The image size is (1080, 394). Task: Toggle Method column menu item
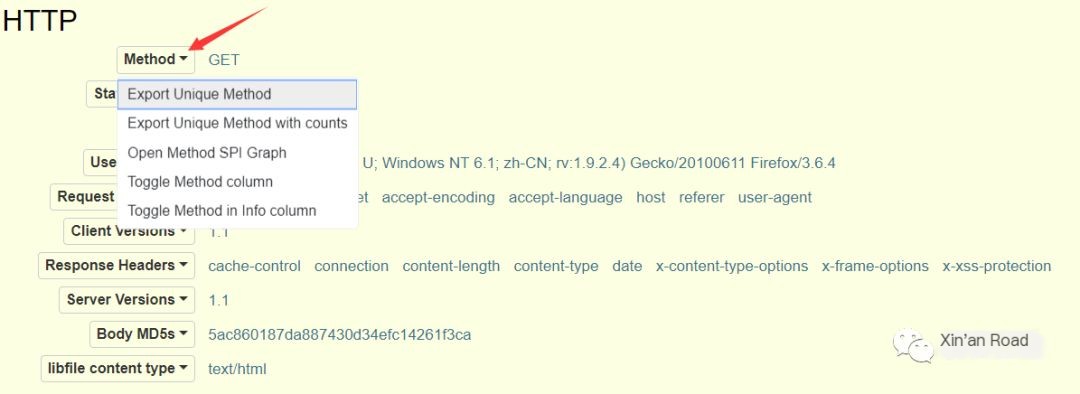coord(237,182)
